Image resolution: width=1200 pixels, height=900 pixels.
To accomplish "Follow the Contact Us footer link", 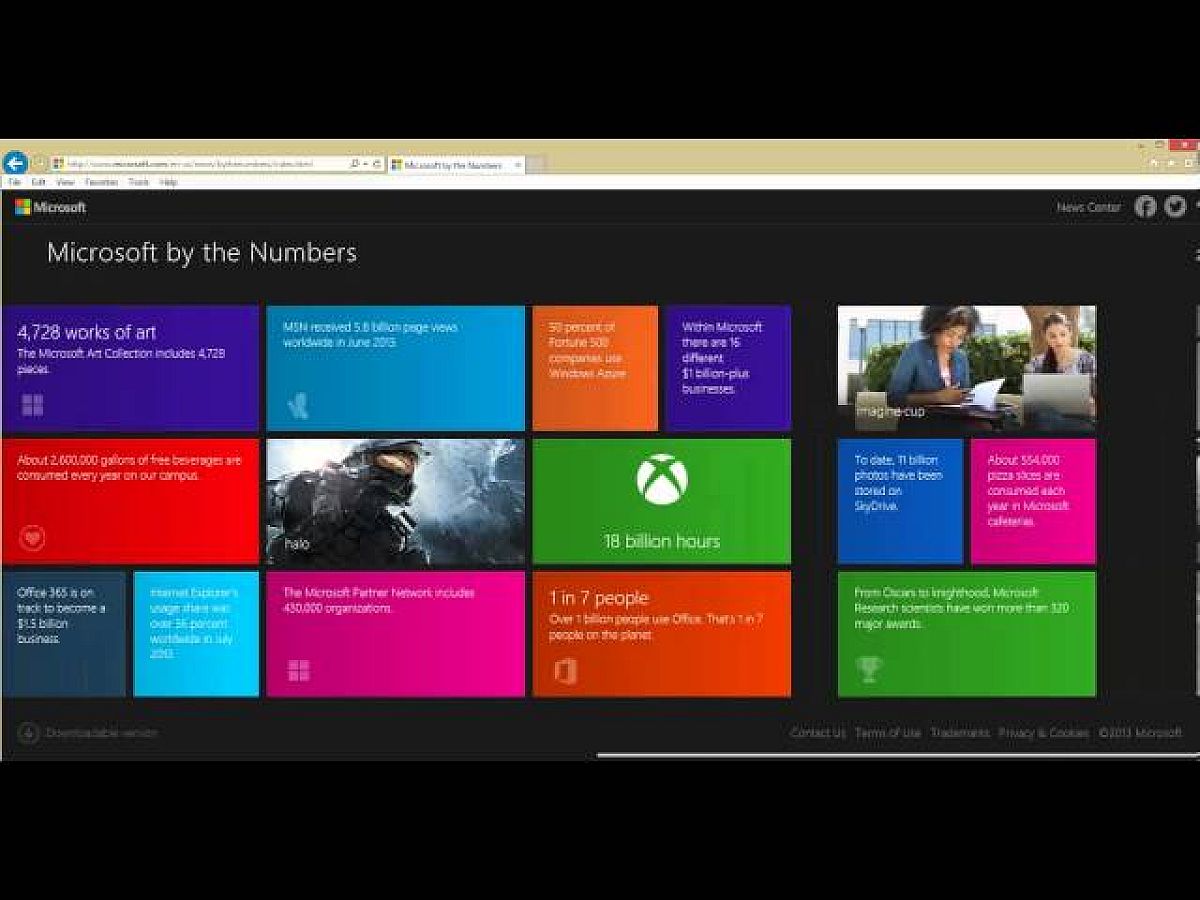I will [817, 733].
